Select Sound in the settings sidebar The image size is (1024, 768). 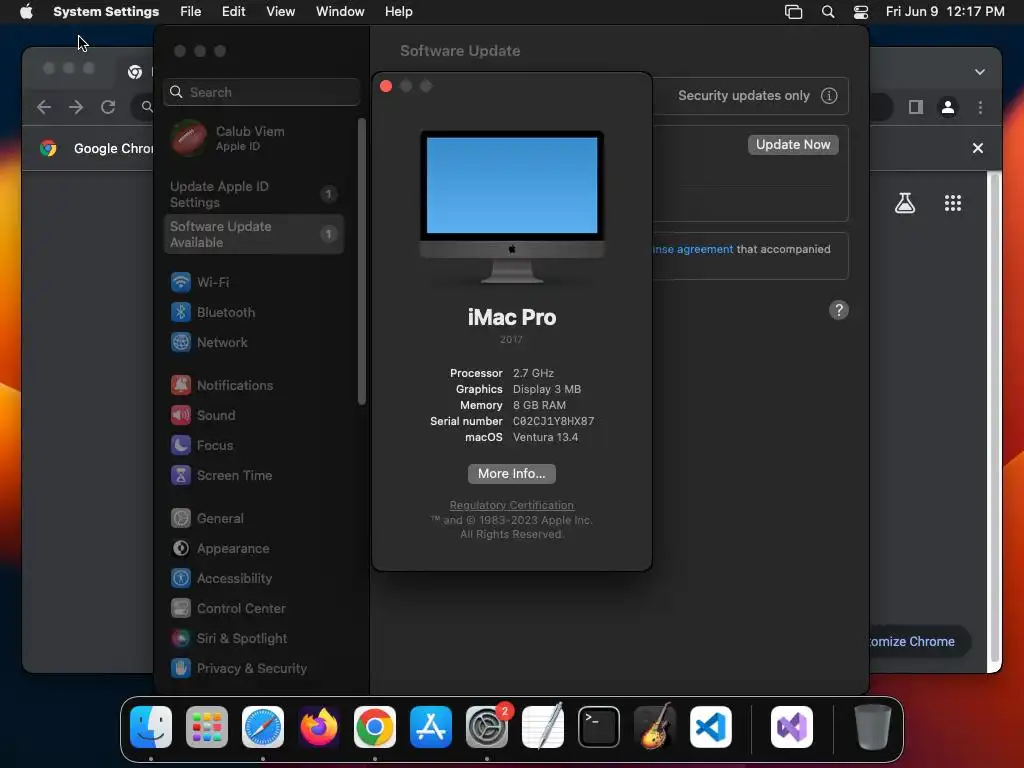[253, 415]
